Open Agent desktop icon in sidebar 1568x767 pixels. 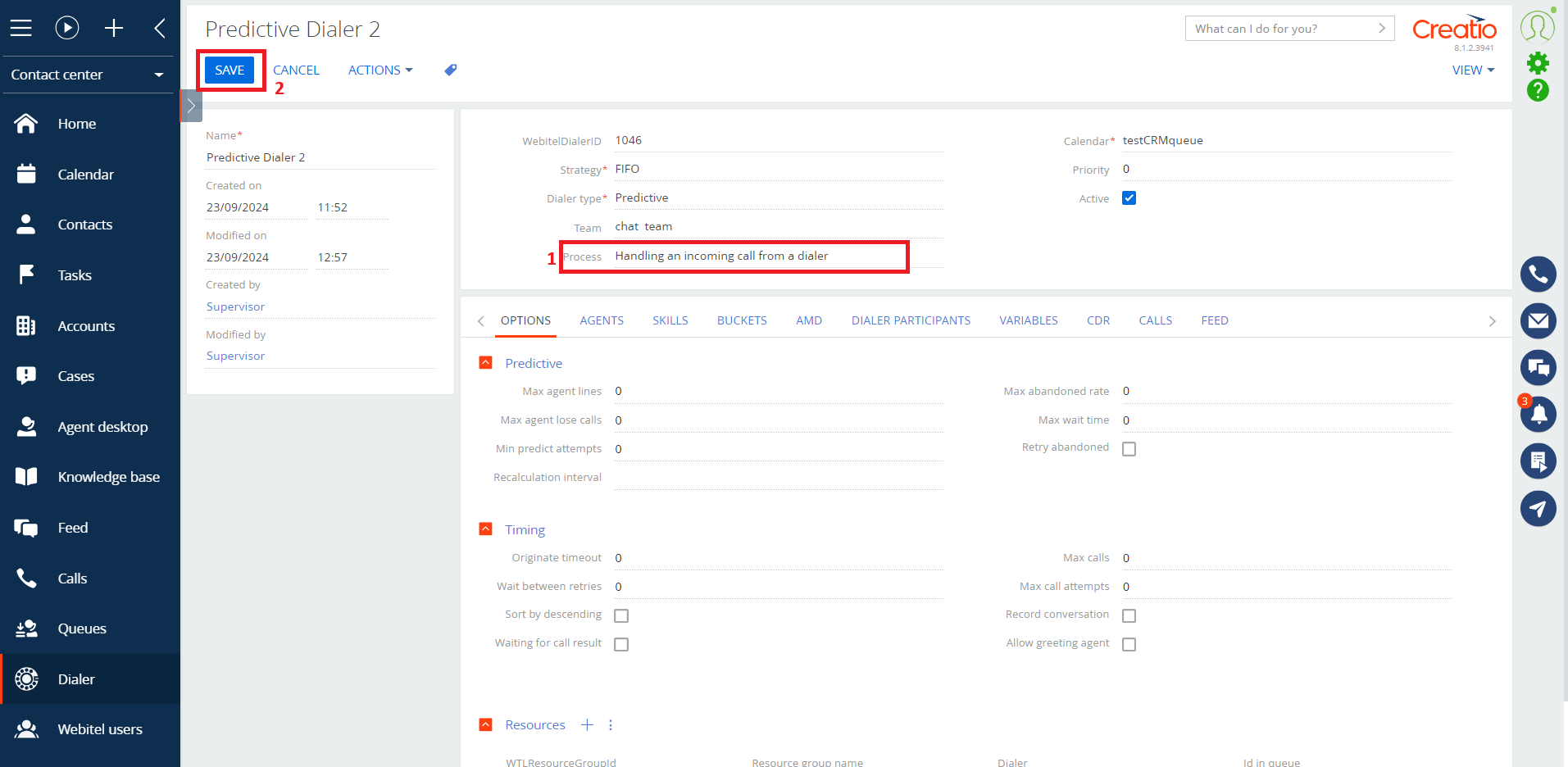(26, 427)
